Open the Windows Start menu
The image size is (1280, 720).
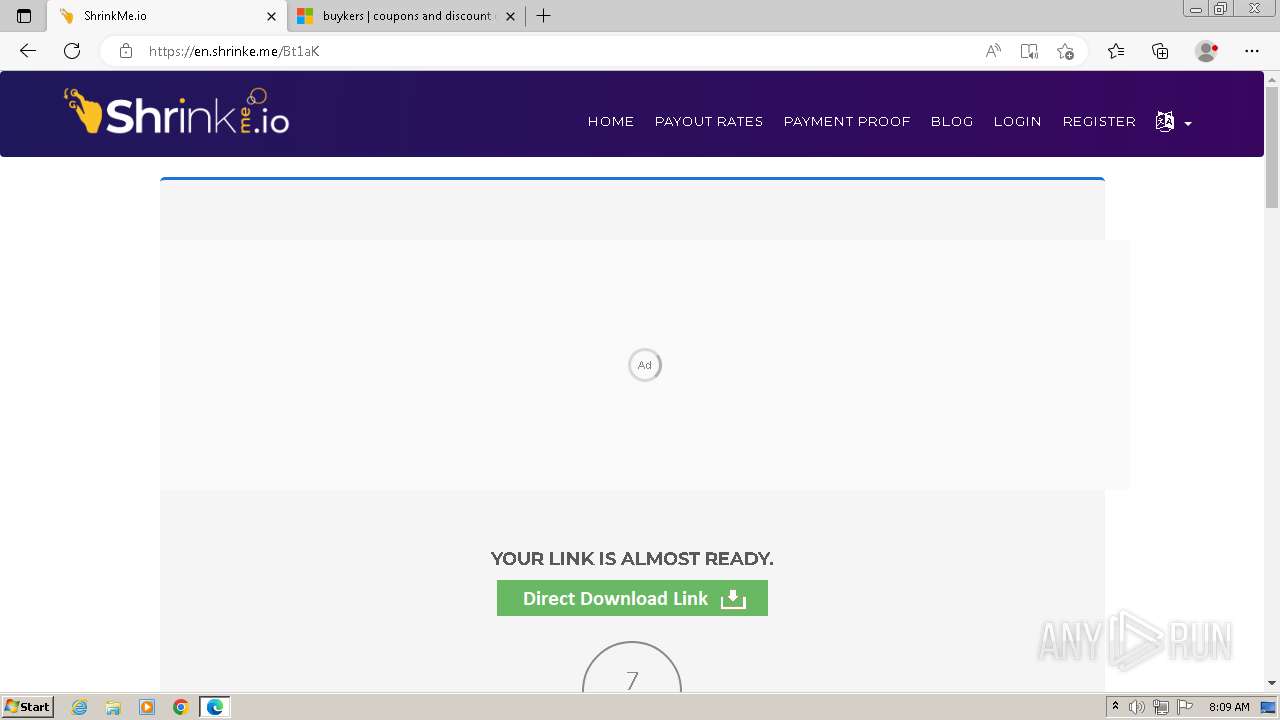[x=27, y=706]
